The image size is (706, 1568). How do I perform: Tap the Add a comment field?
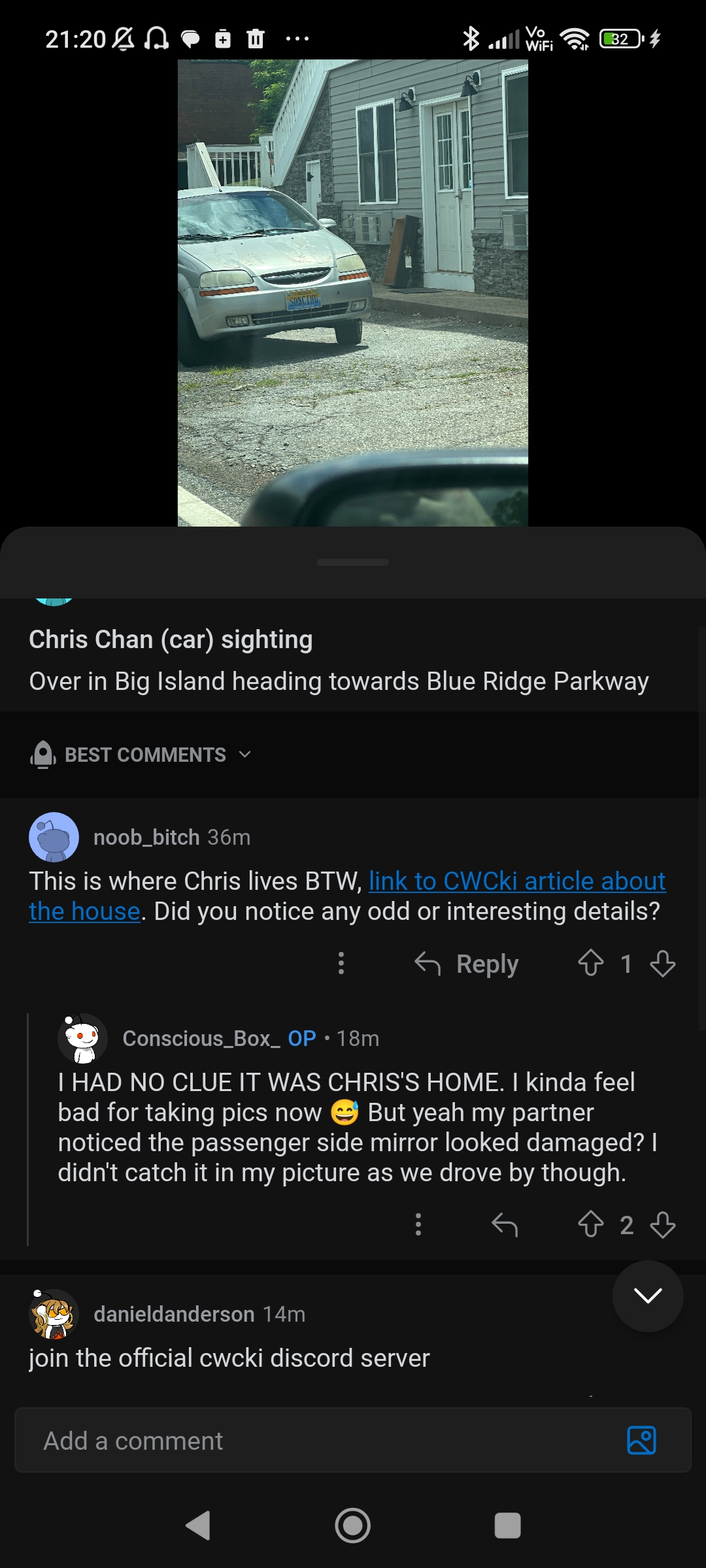pyautogui.click(x=353, y=1440)
